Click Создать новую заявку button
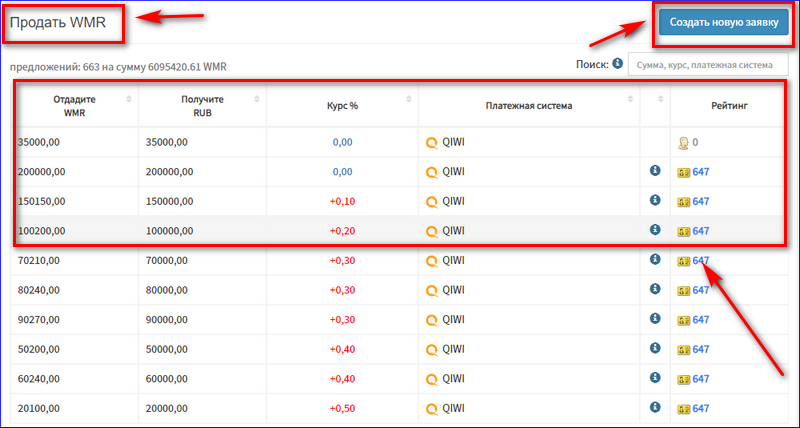This screenshot has height=428, width=800. click(724, 22)
